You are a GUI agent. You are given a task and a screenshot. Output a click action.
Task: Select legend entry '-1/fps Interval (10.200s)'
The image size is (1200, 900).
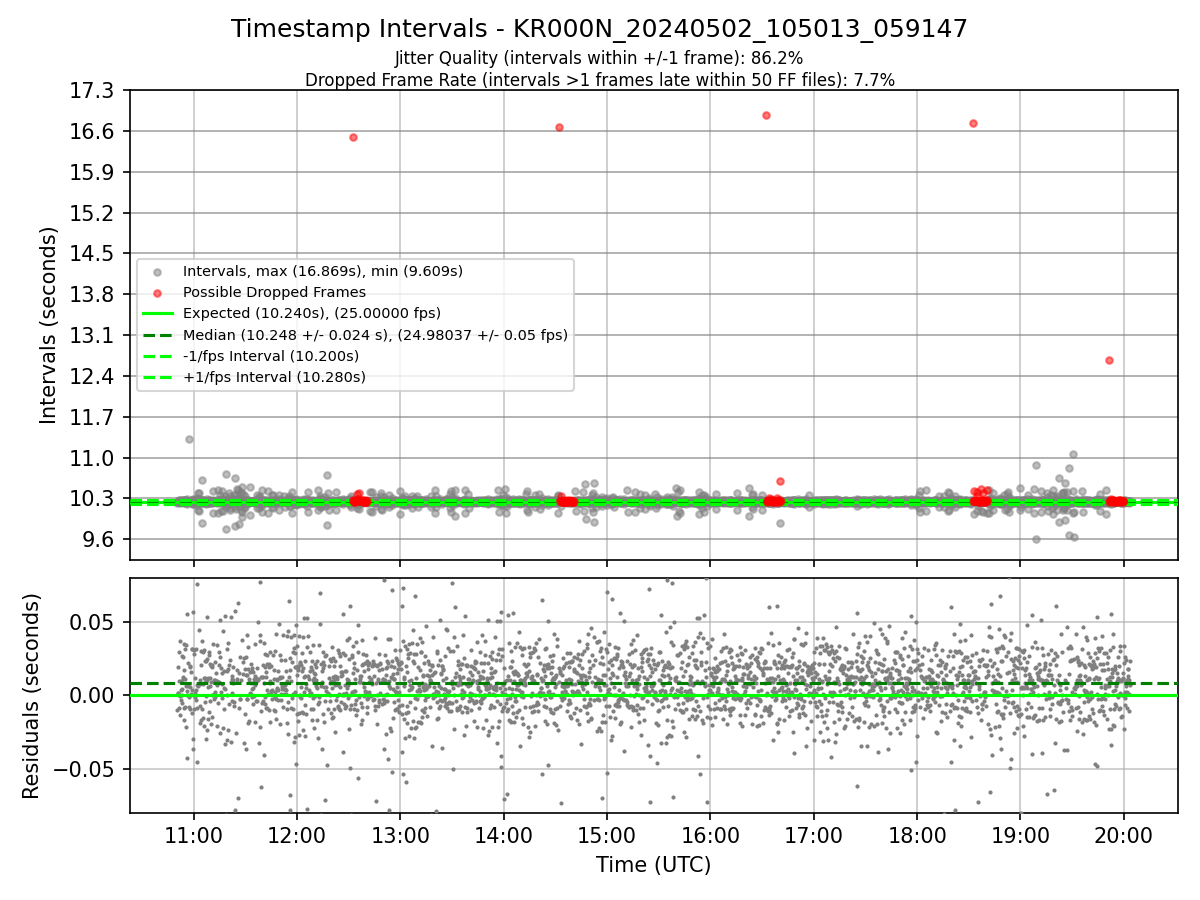tap(271, 356)
